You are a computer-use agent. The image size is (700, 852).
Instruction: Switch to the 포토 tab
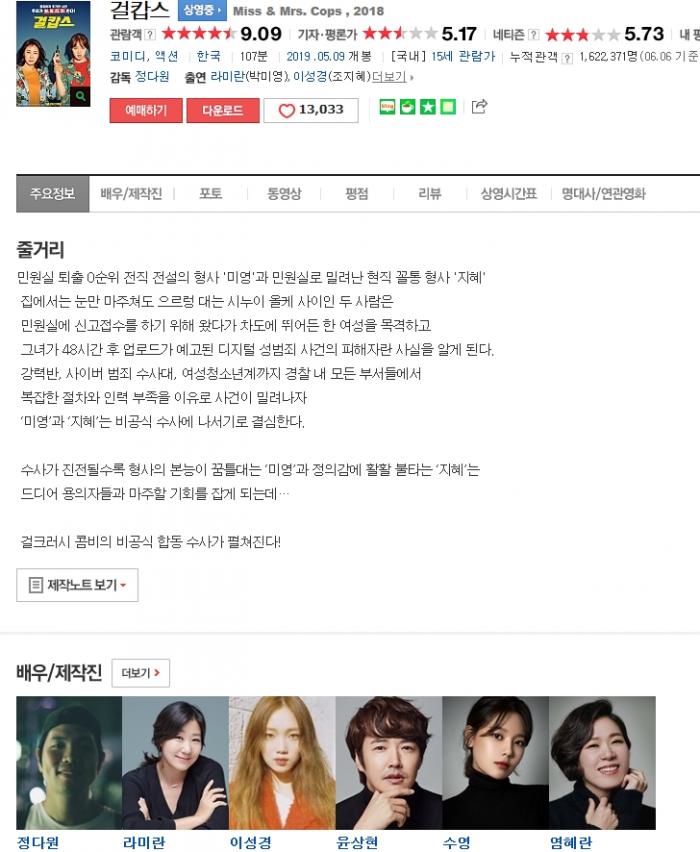(x=210, y=194)
